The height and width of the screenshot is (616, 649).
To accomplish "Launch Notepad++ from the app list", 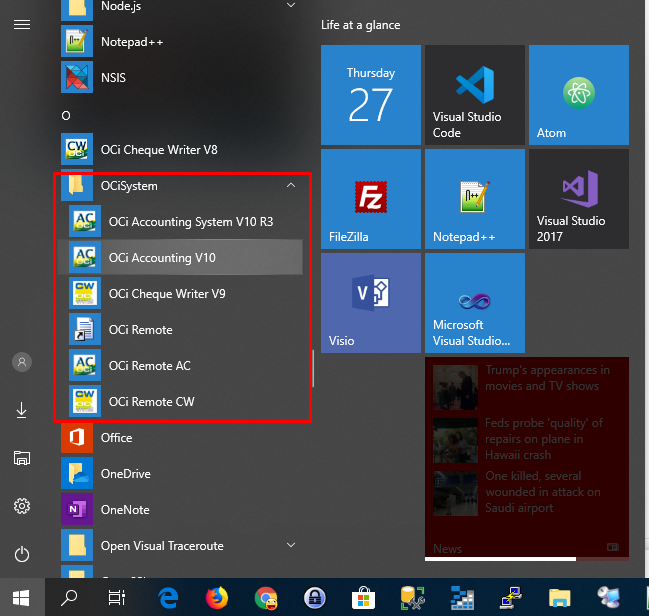I will point(181,41).
